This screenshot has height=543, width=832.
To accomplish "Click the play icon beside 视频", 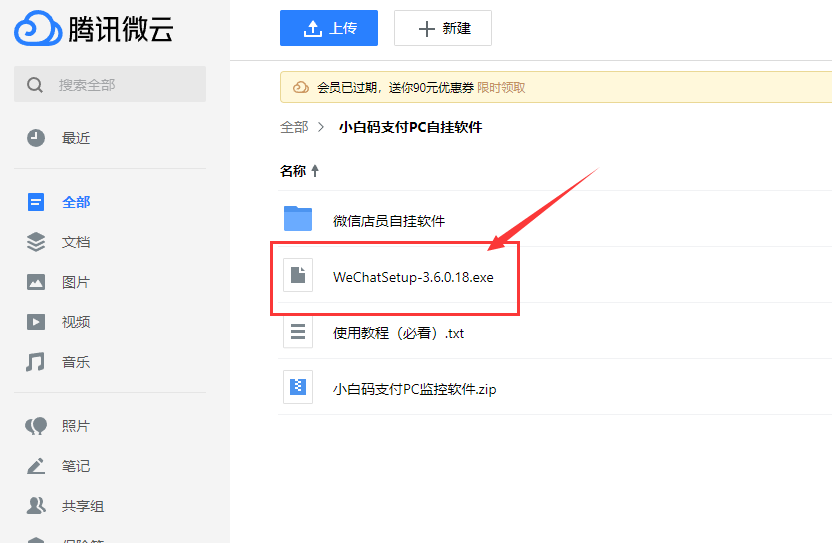I will click(36, 322).
